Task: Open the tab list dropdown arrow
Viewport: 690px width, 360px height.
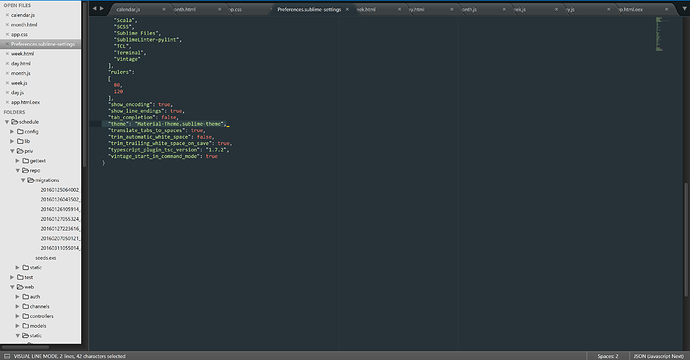Action: click(x=684, y=9)
